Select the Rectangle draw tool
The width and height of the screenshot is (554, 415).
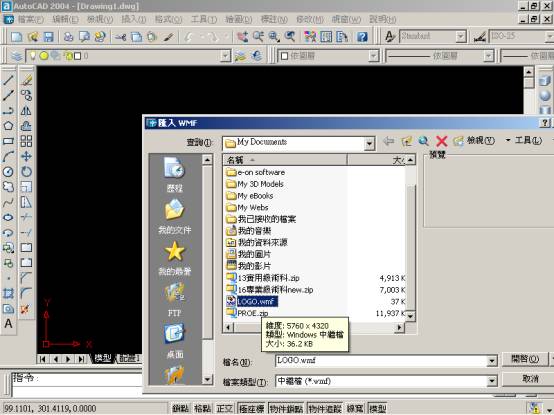[x=8, y=141]
